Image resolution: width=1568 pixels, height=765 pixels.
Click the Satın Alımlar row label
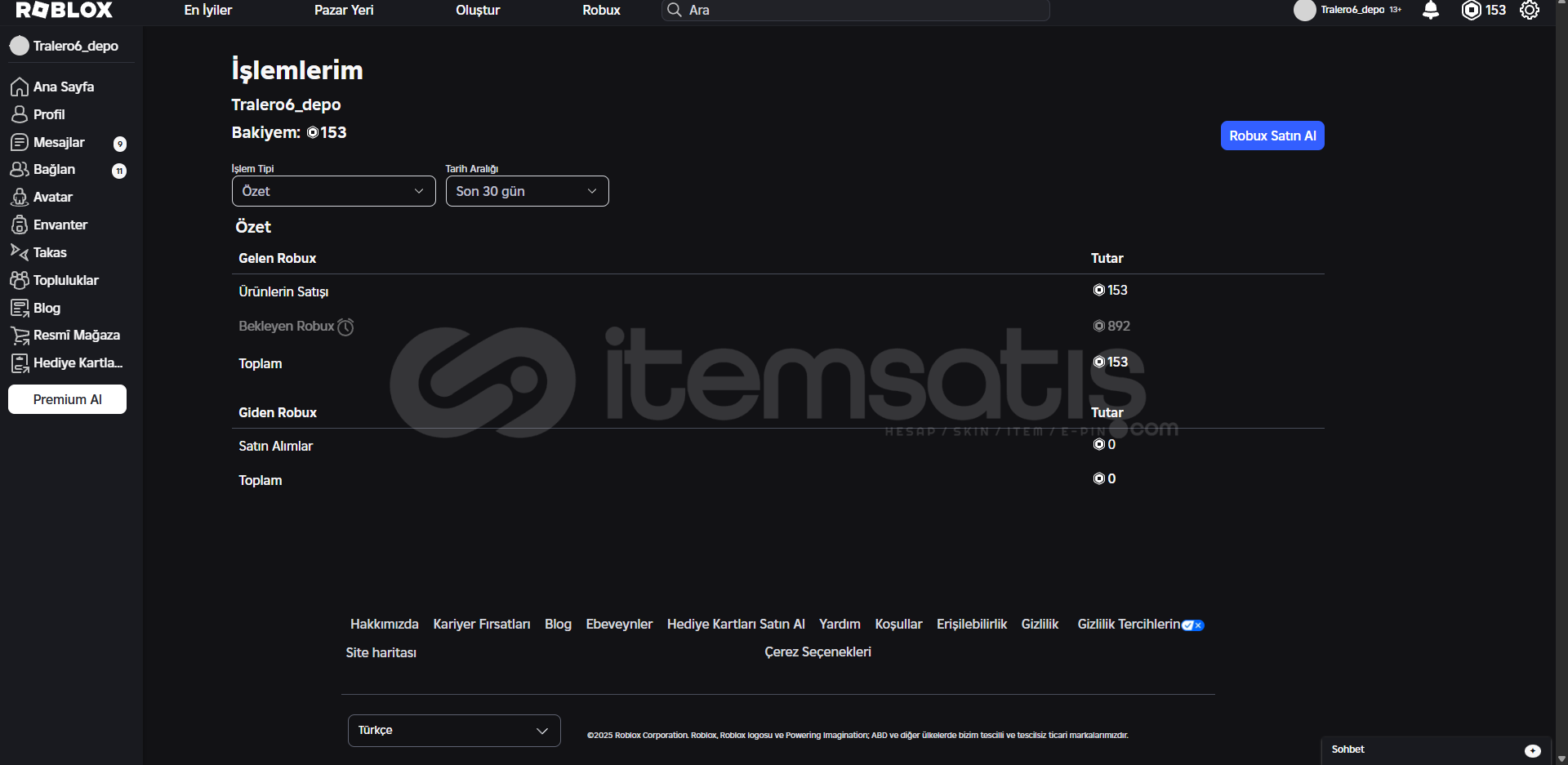coord(276,446)
